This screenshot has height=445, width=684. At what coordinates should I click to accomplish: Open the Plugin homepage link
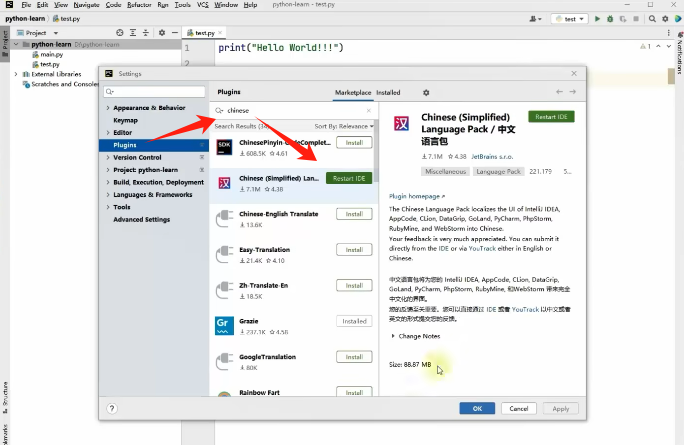coord(417,196)
